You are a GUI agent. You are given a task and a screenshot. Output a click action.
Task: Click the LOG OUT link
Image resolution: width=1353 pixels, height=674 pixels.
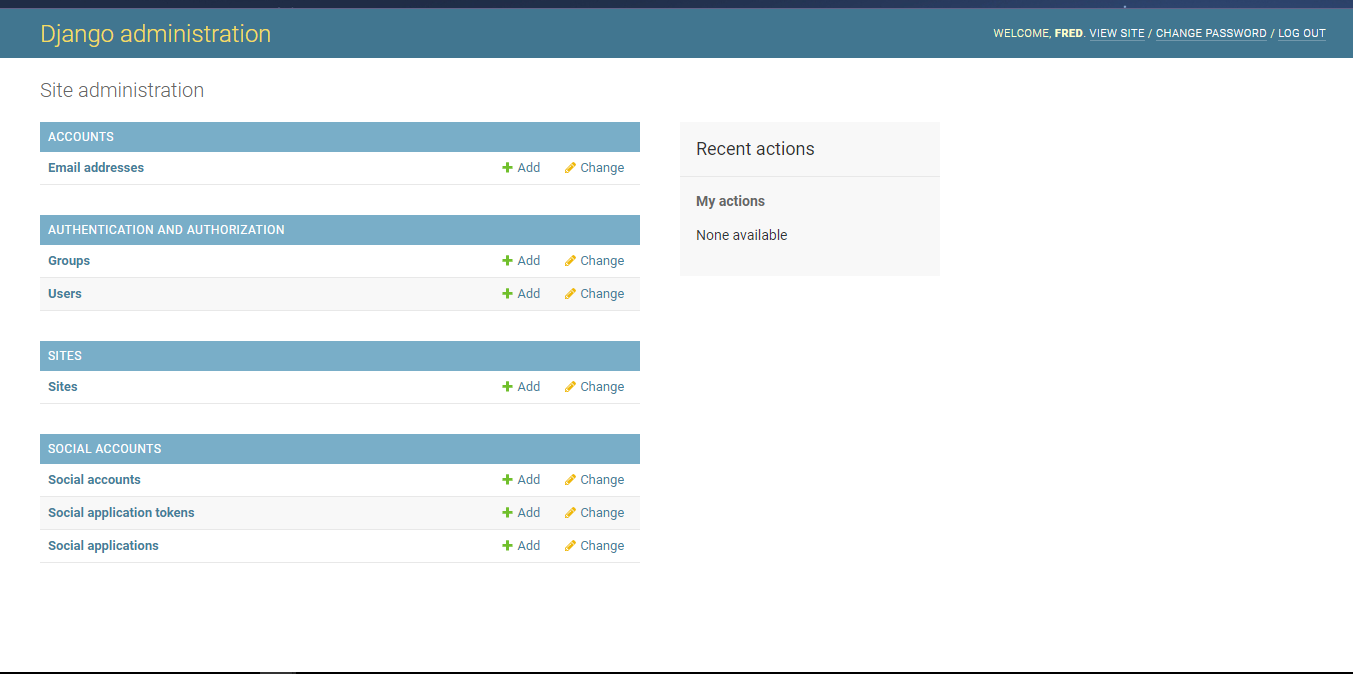(1302, 34)
